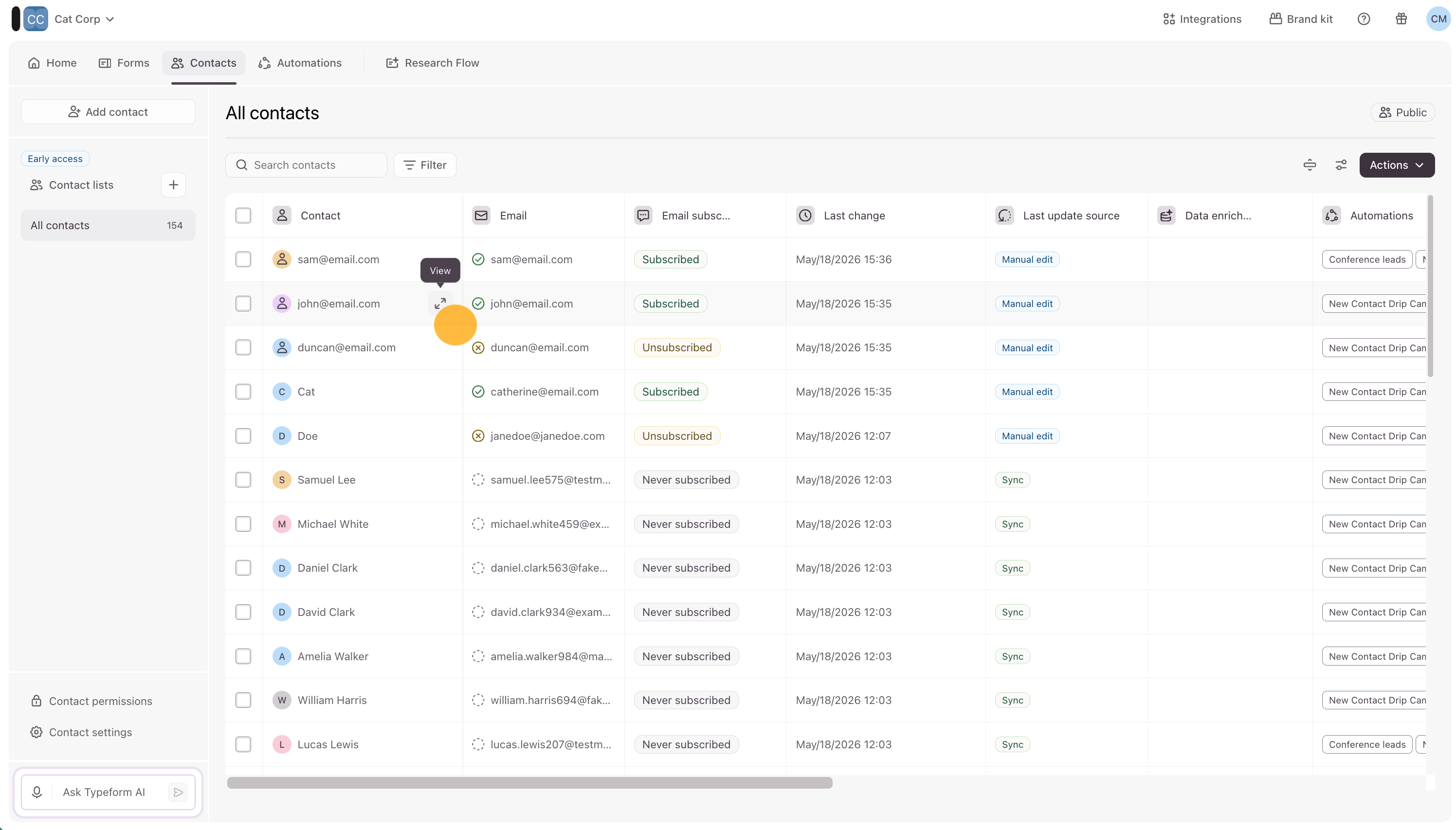Viewport: 1456px width, 830px height.
Task: Click the microphone icon in Ask Typeform AI
Action: pyautogui.click(x=37, y=792)
